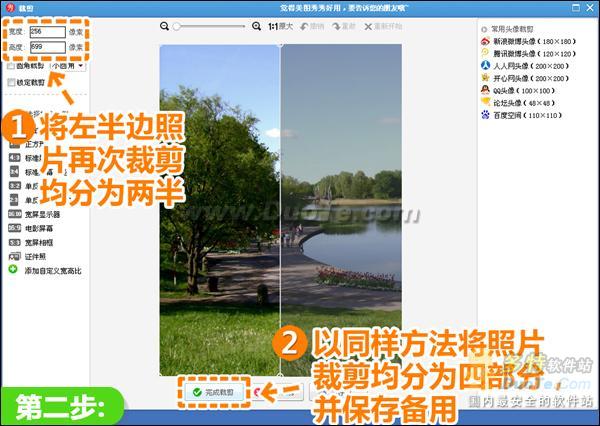This screenshot has width=600, height=426.
Task: Select the 4:3 标准 ratio icon
Action: click(15, 157)
